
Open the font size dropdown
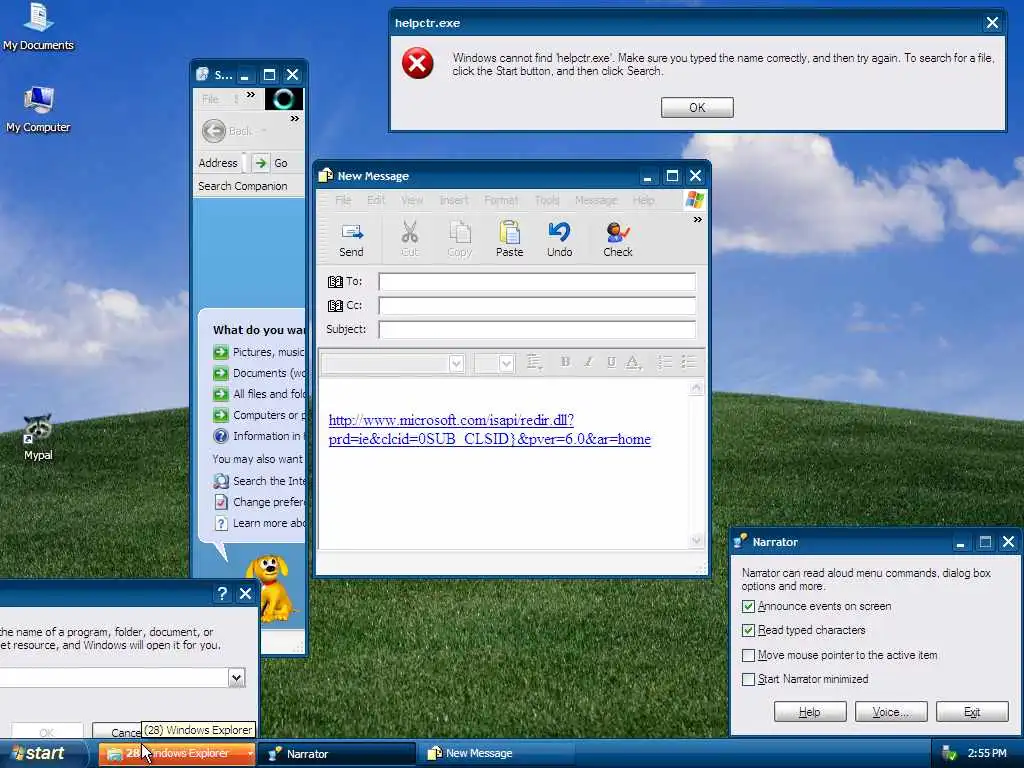(506, 363)
